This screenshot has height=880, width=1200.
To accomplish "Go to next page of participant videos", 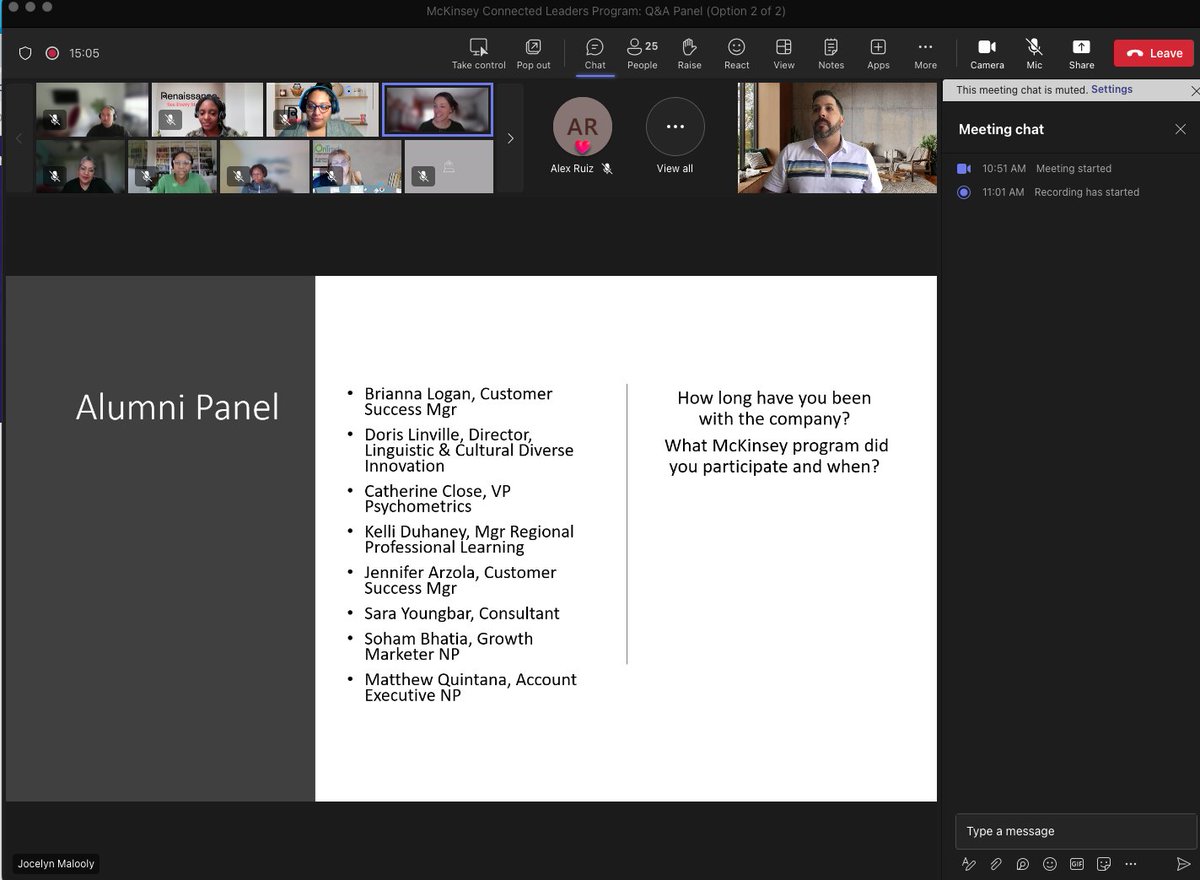I will pyautogui.click(x=510, y=138).
